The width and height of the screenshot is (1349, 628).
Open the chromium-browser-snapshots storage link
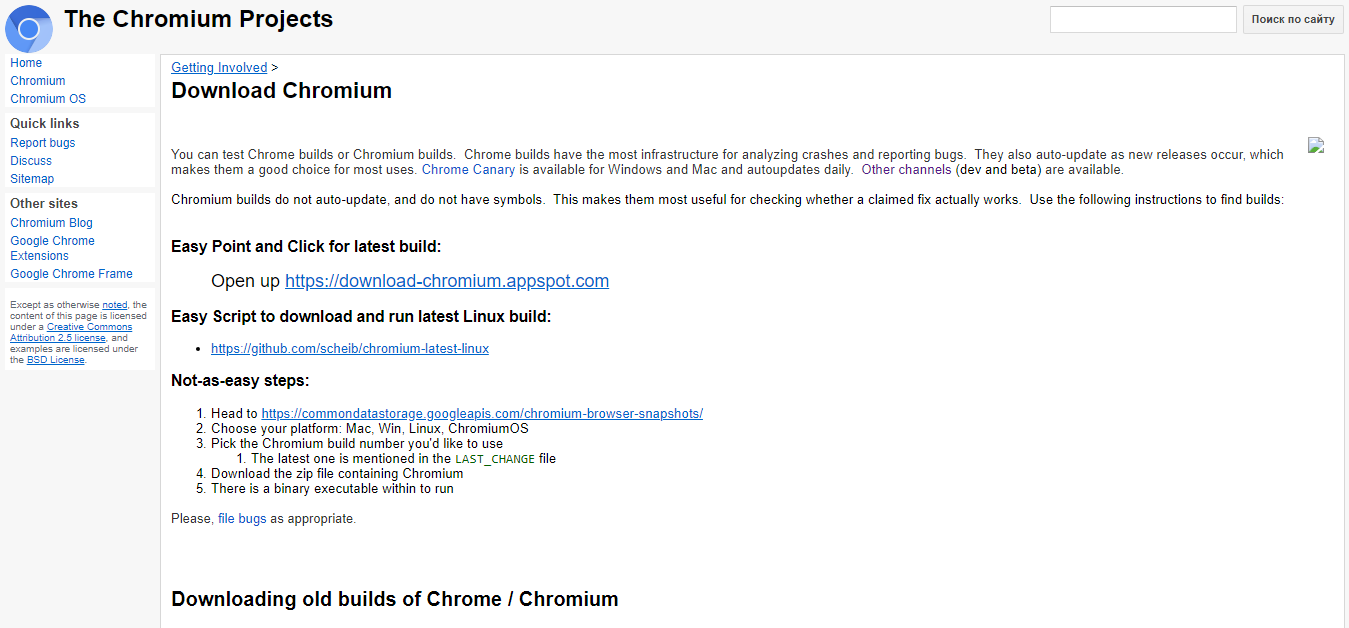[482, 413]
